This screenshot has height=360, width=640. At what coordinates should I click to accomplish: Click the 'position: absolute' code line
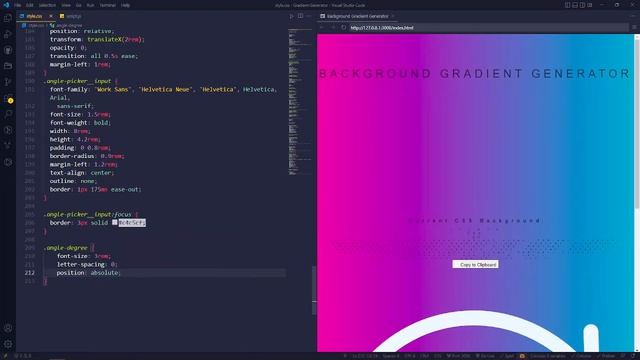(x=89, y=273)
